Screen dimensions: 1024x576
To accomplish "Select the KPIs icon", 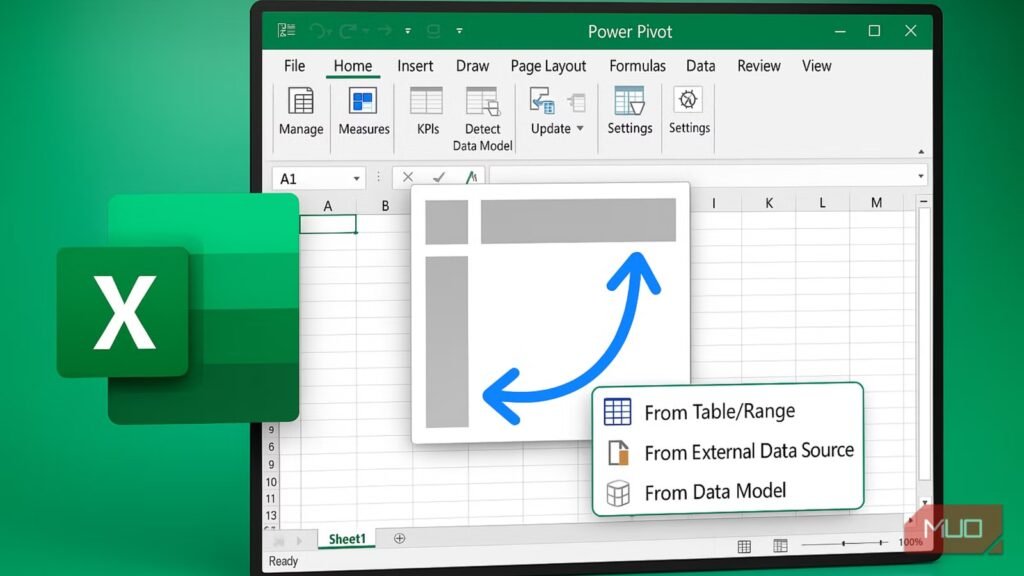I will [426, 112].
